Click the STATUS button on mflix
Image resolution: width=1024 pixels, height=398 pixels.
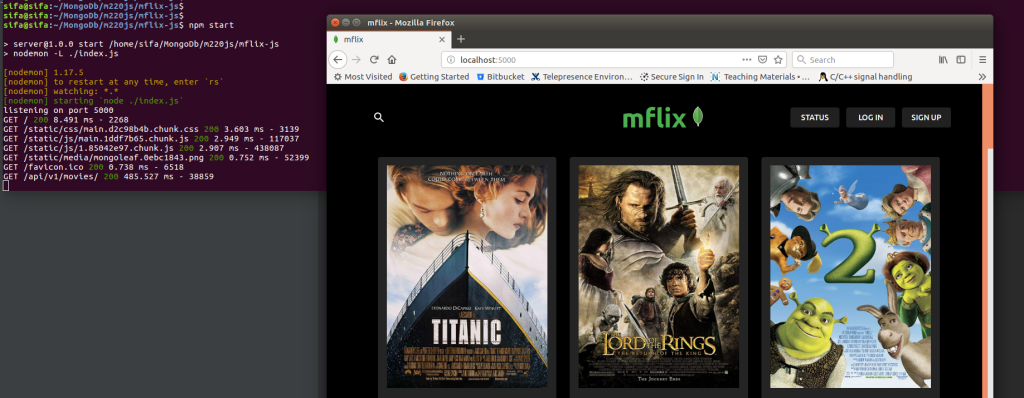814,118
